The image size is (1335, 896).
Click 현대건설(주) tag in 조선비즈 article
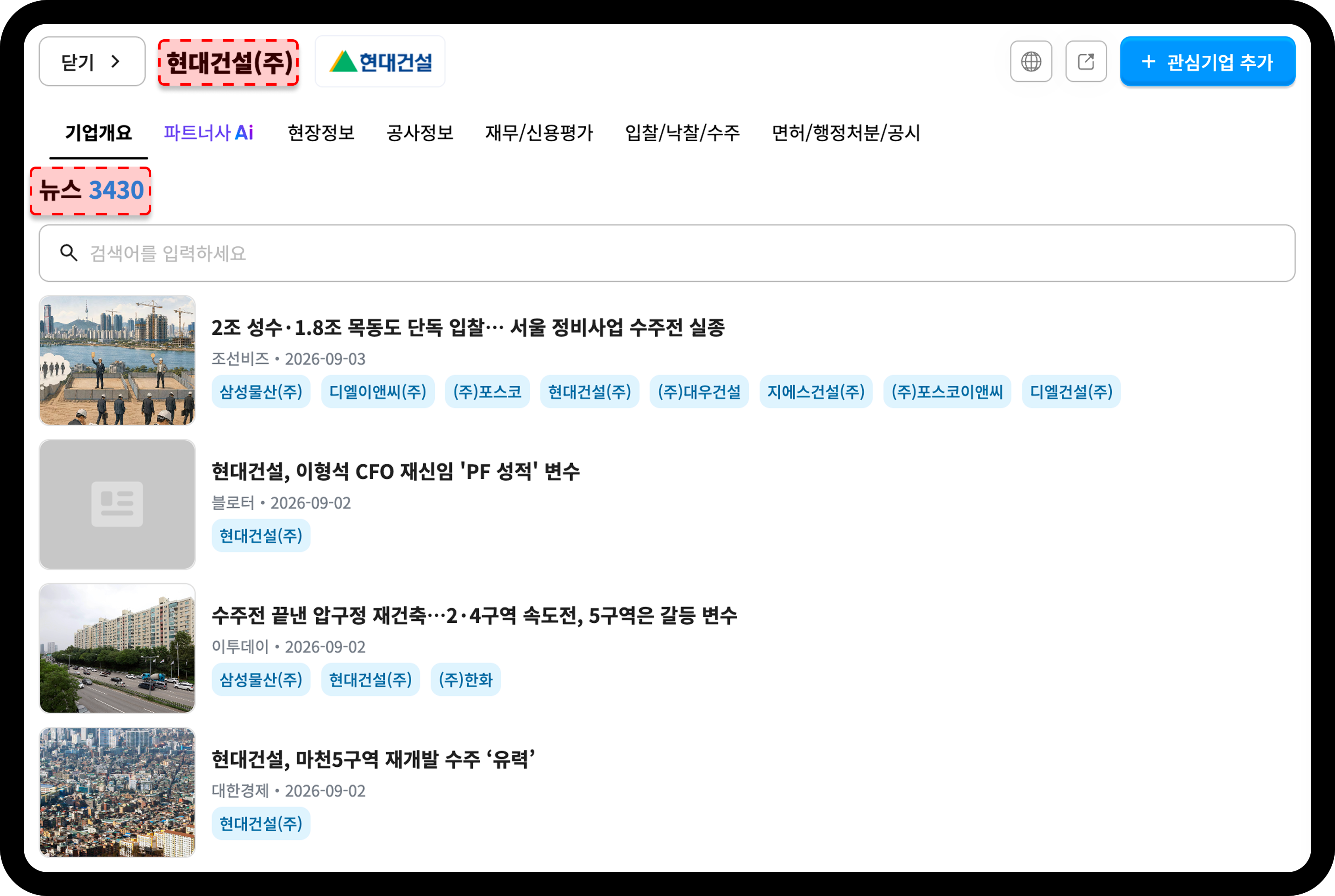(x=589, y=392)
